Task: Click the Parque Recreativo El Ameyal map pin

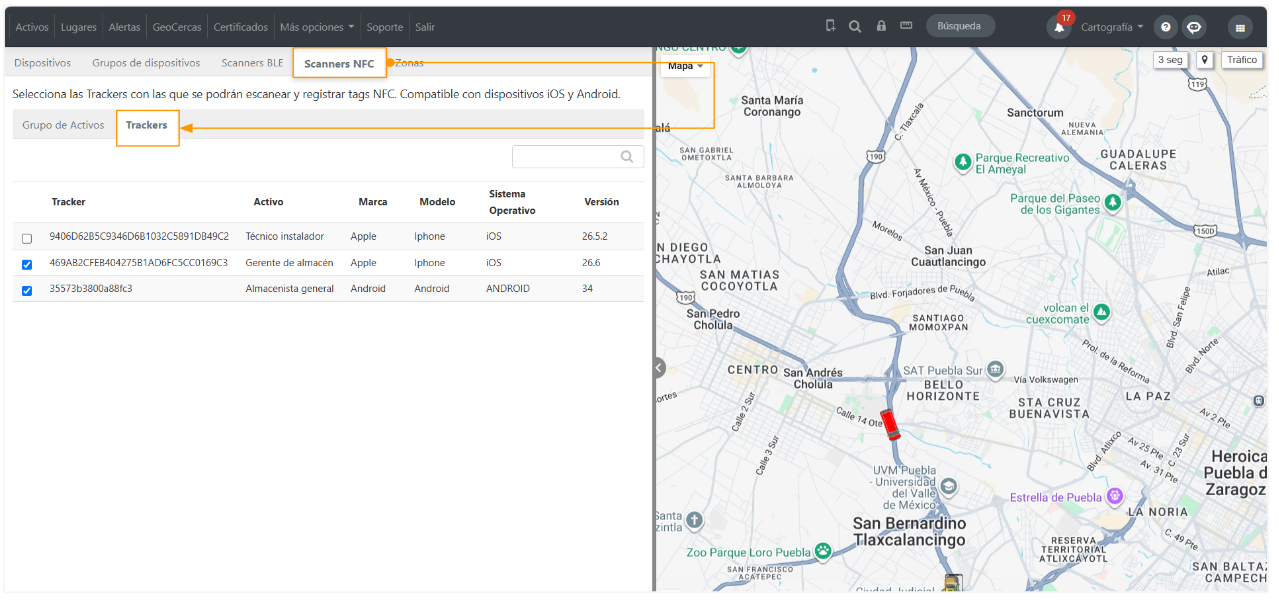Action: pyautogui.click(x=962, y=161)
